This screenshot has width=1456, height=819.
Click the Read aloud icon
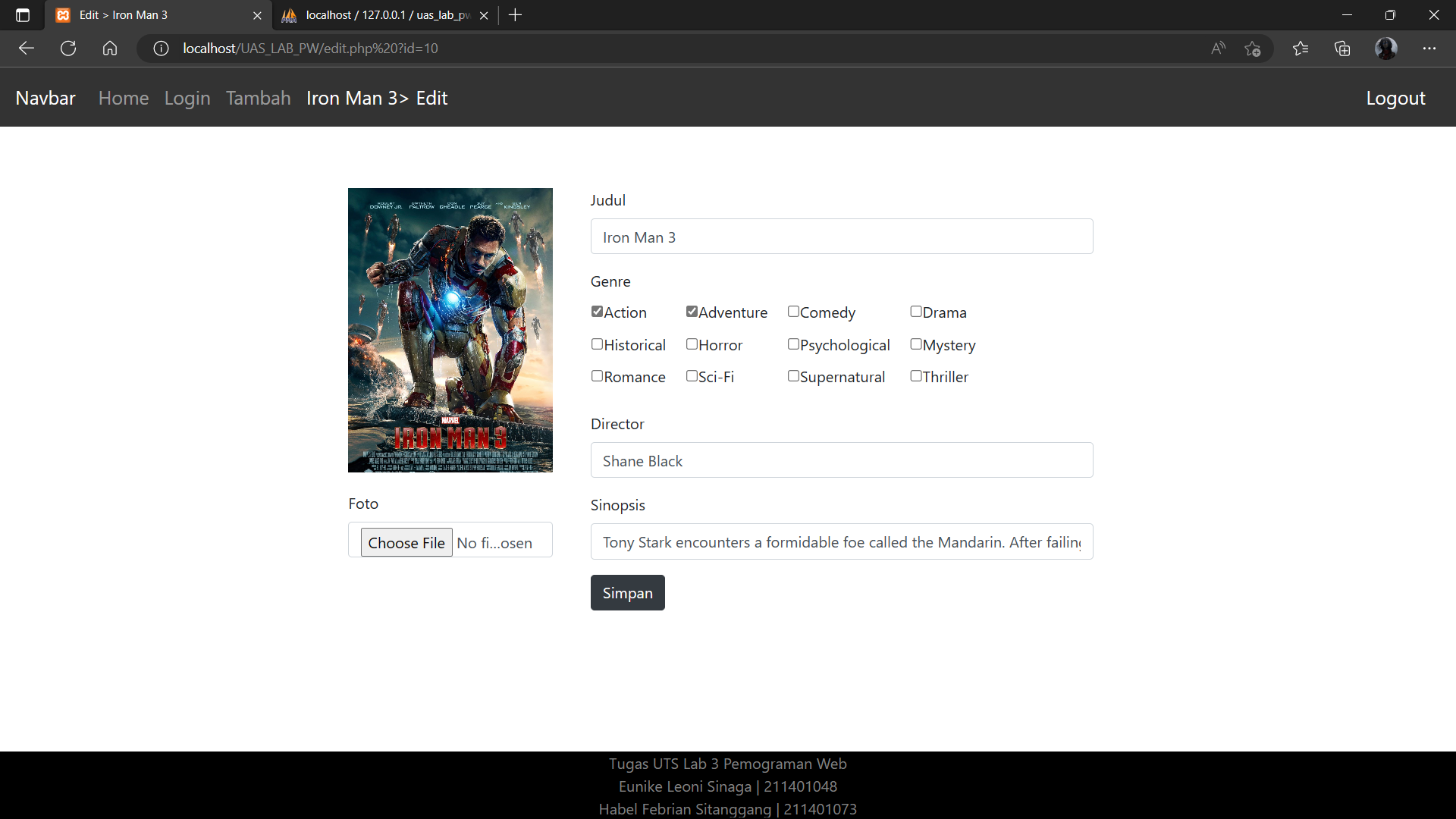1218,49
